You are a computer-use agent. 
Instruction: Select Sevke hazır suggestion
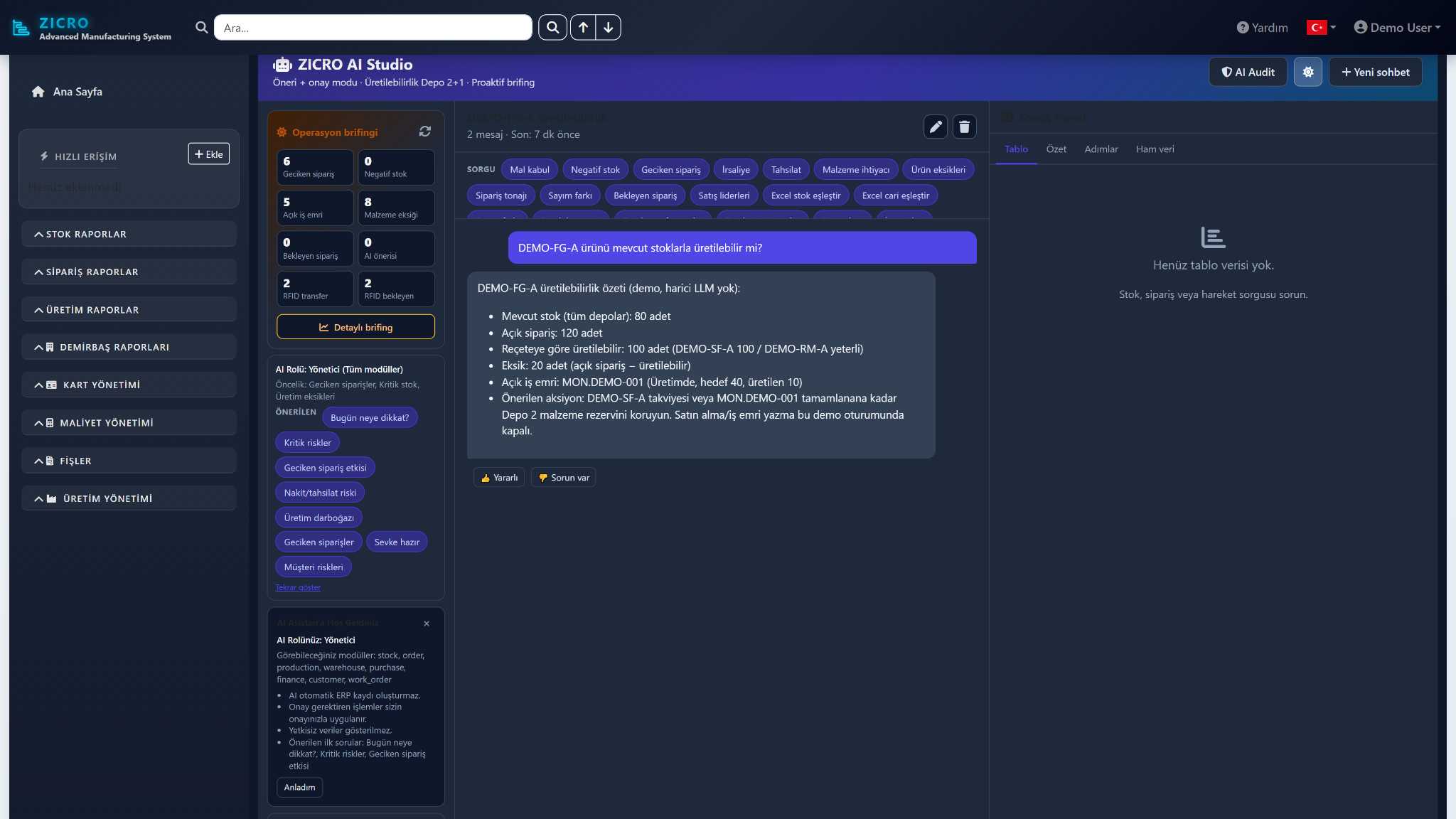click(397, 542)
